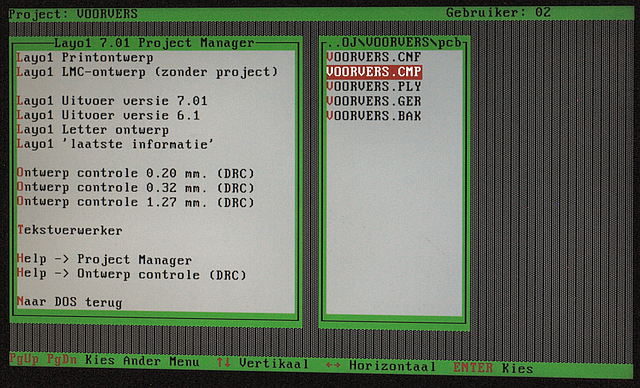This screenshot has height=388, width=640.
Task: Run Ontwerp controle 1.27 mm DRC
Action: [136, 202]
